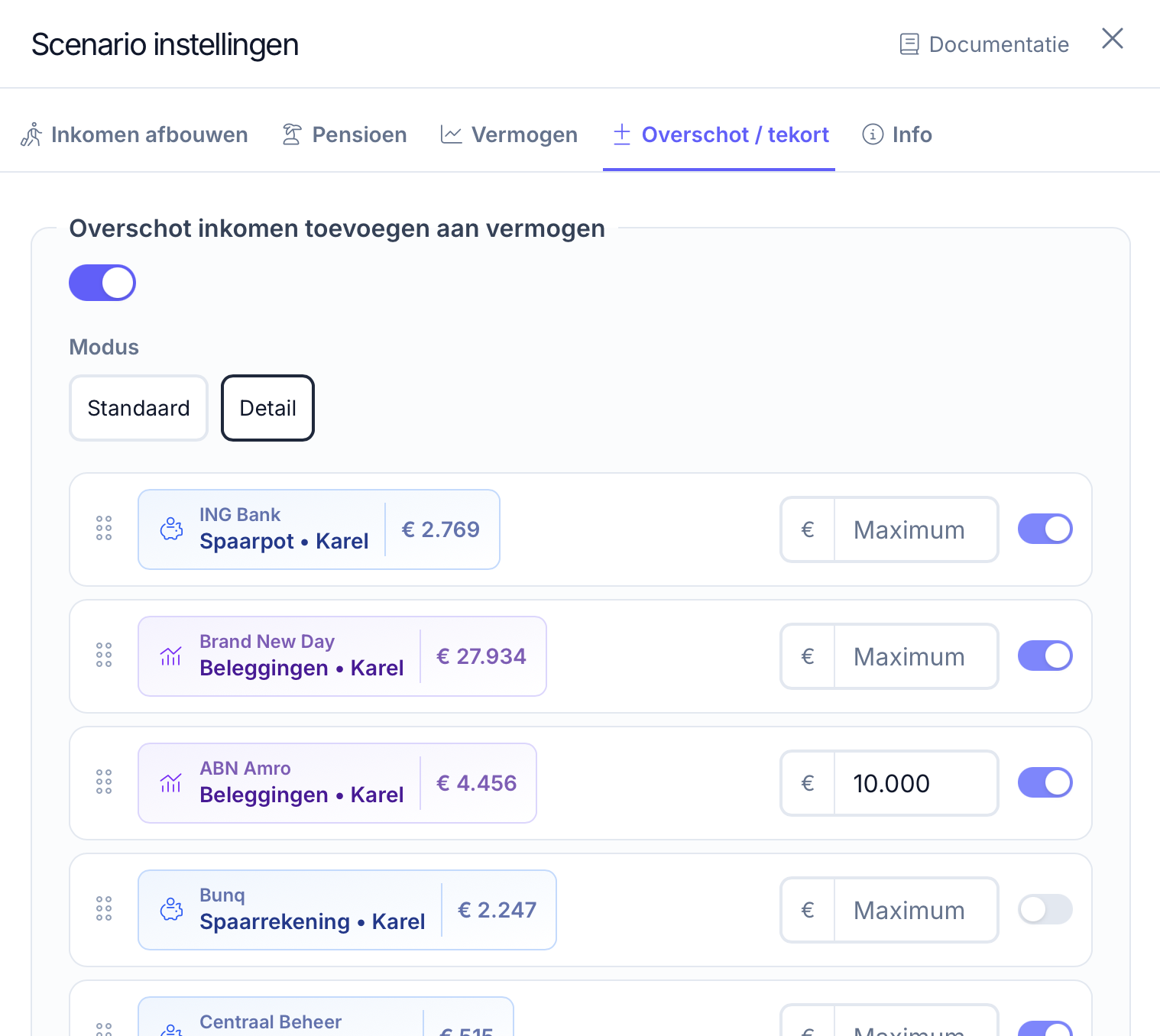Click the Scenario instellingen title
This screenshot has height=1036, width=1160.
(x=165, y=44)
